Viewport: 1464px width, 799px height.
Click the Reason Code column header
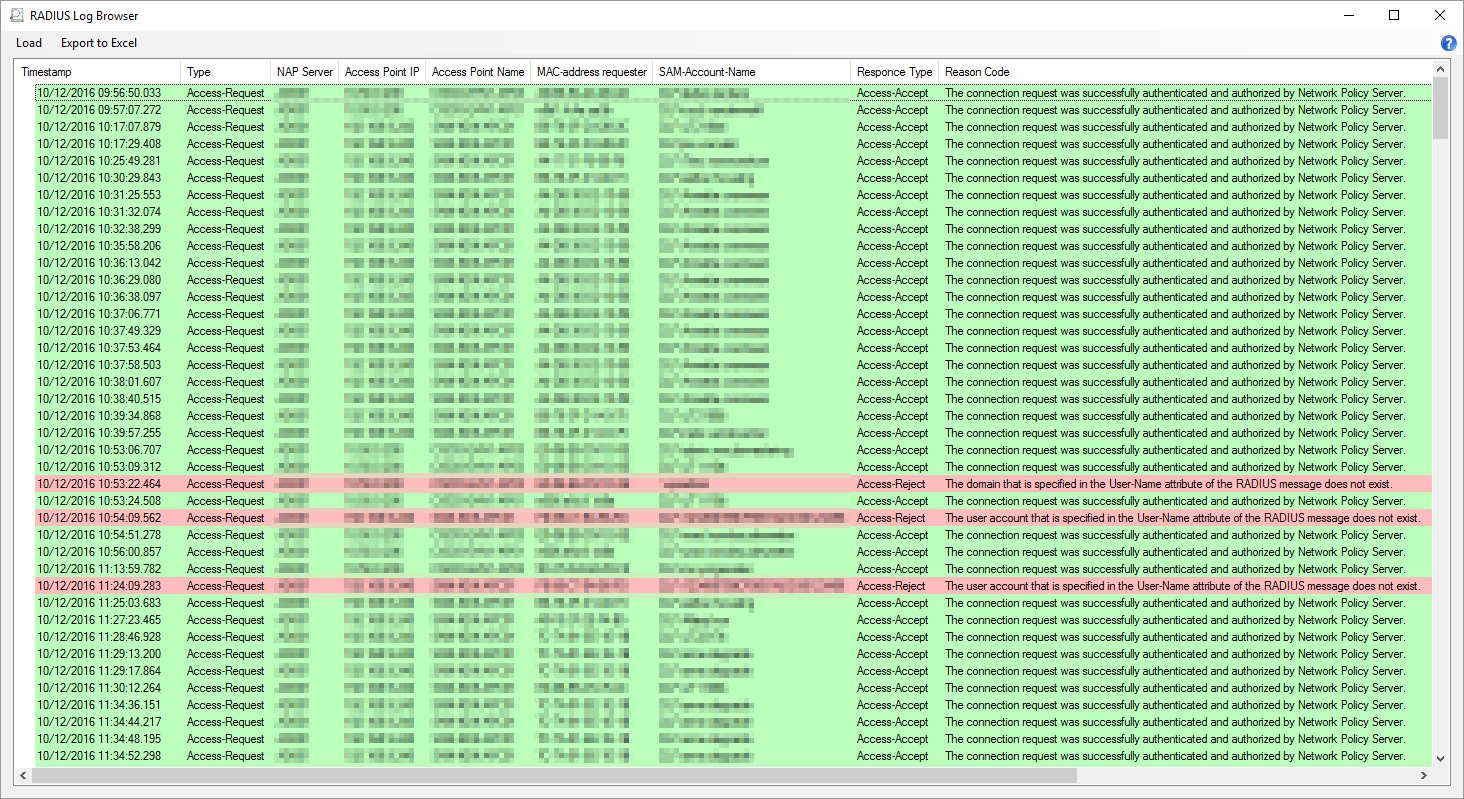(977, 71)
